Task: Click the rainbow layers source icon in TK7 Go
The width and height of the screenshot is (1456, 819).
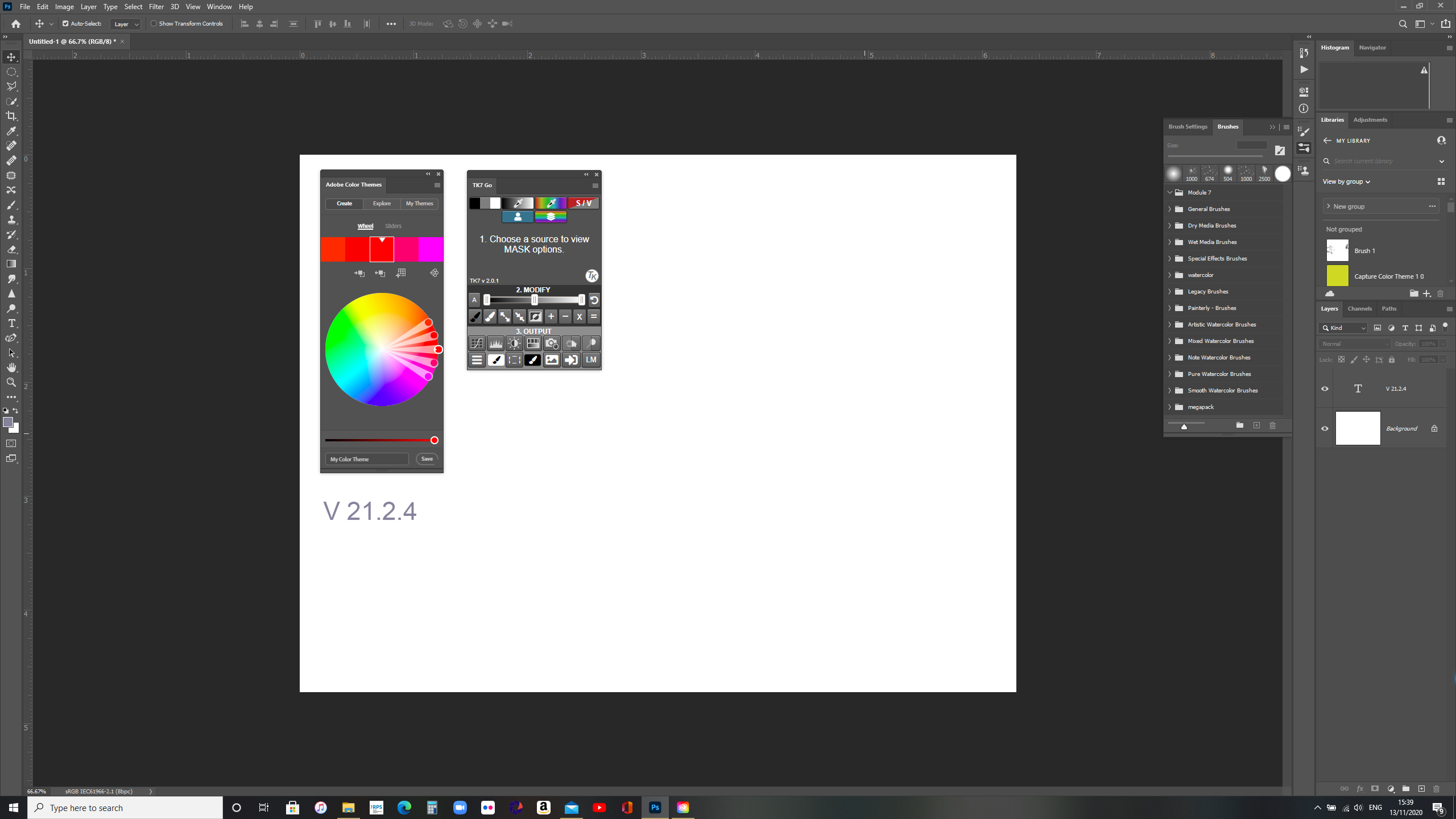Action: 550,217
